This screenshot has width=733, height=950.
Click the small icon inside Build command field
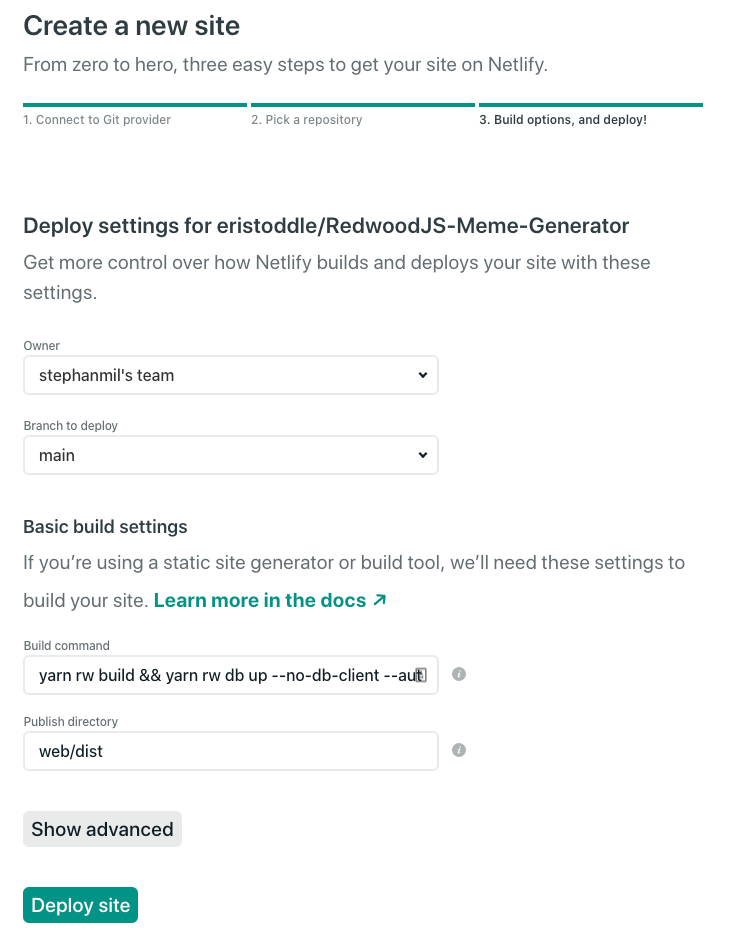coord(422,675)
